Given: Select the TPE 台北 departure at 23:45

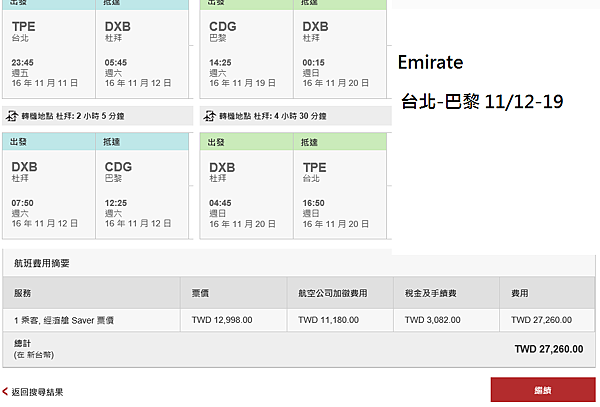Looking at the screenshot, I should (49, 54).
